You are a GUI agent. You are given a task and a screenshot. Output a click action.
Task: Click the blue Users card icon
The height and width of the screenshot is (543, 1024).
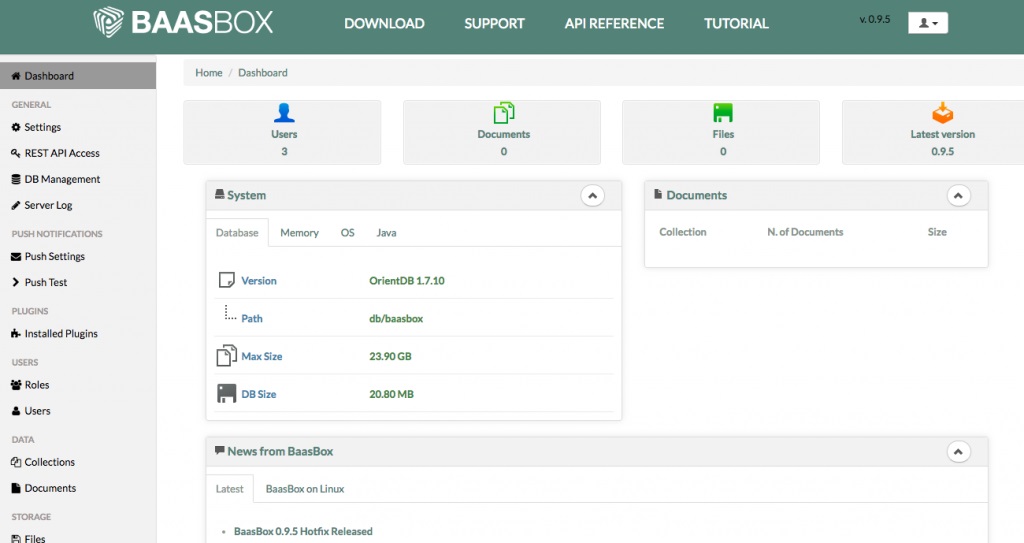[284, 113]
